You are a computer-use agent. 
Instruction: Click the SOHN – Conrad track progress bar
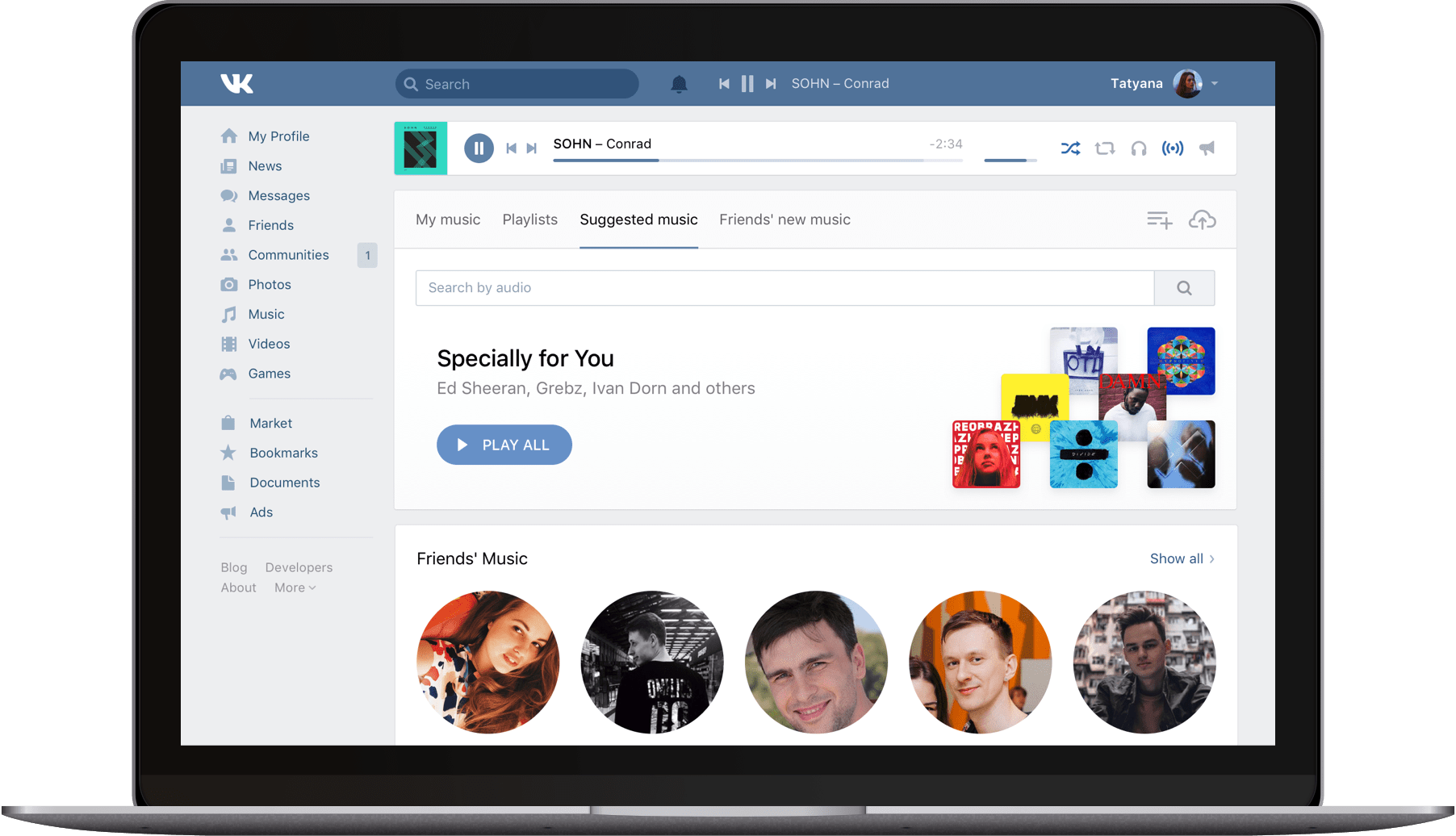click(757, 161)
